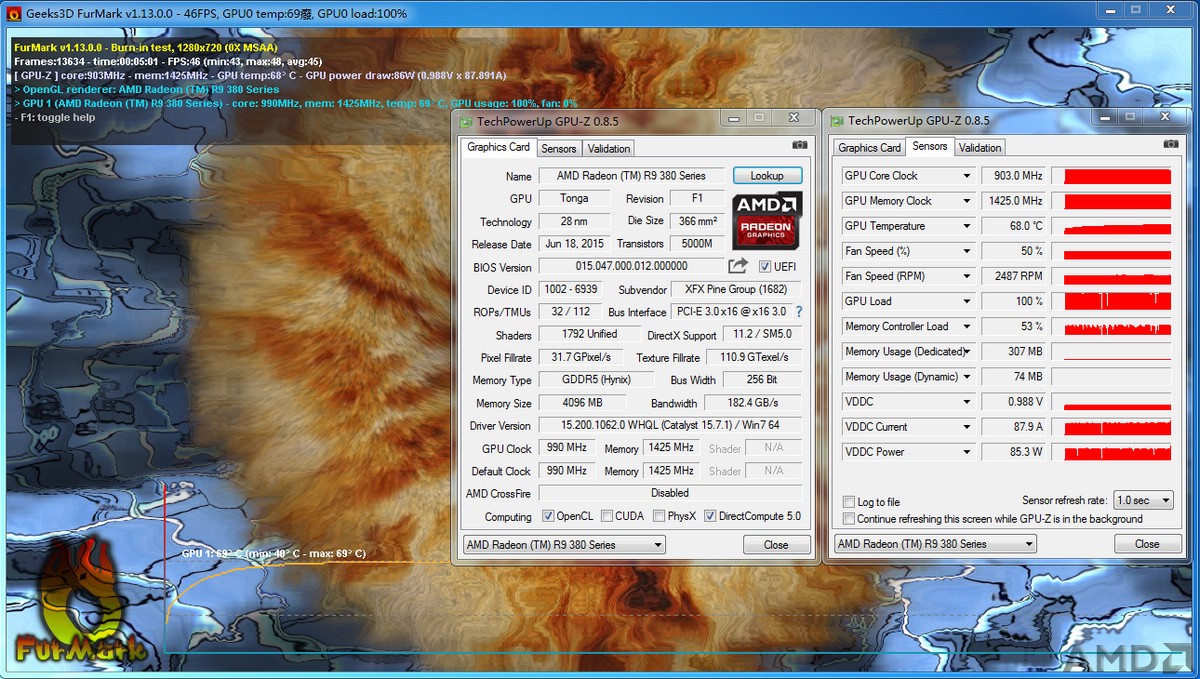The image size is (1200, 679).
Task: Click the Bandwidth value "182.4 GB/s"
Action: (753, 403)
